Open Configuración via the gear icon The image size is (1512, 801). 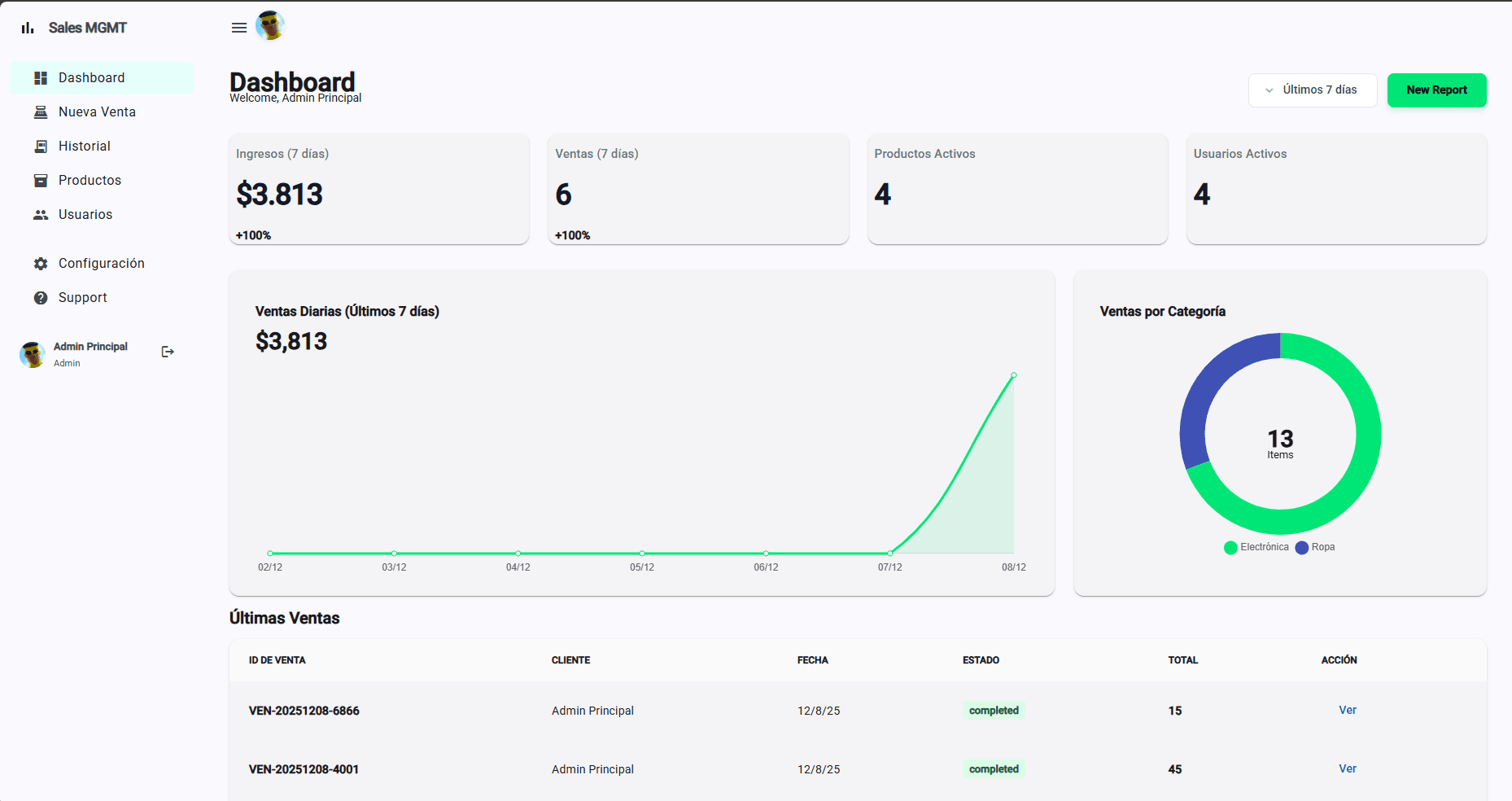(x=40, y=263)
